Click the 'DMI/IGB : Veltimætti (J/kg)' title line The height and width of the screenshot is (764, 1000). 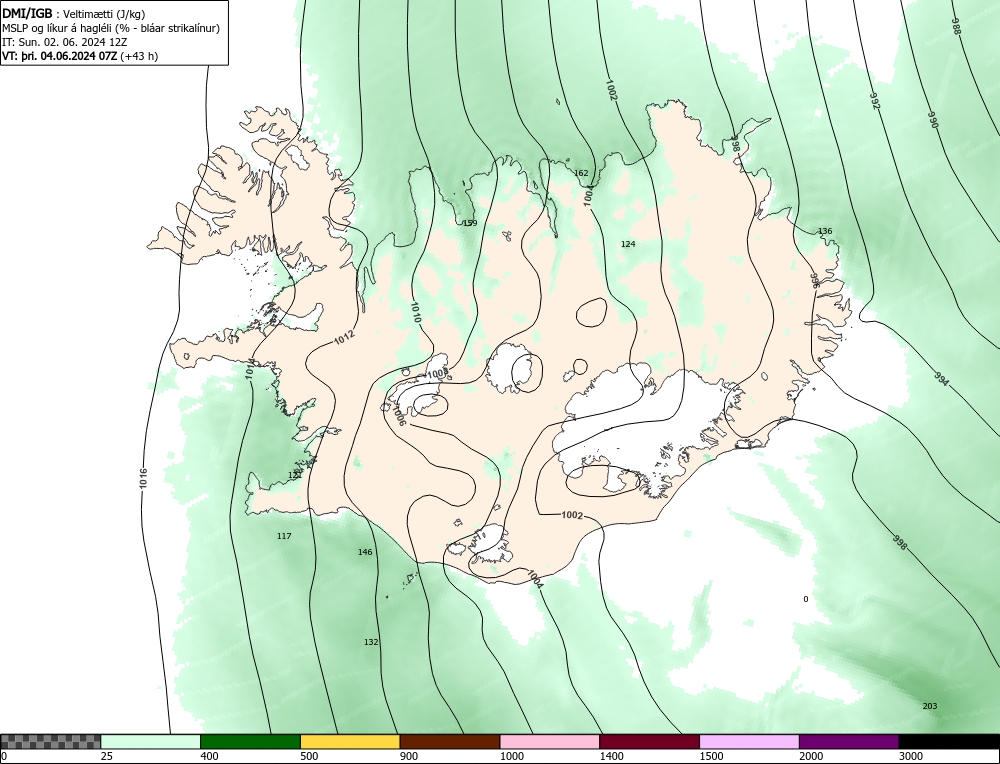pyautogui.click(x=74, y=13)
